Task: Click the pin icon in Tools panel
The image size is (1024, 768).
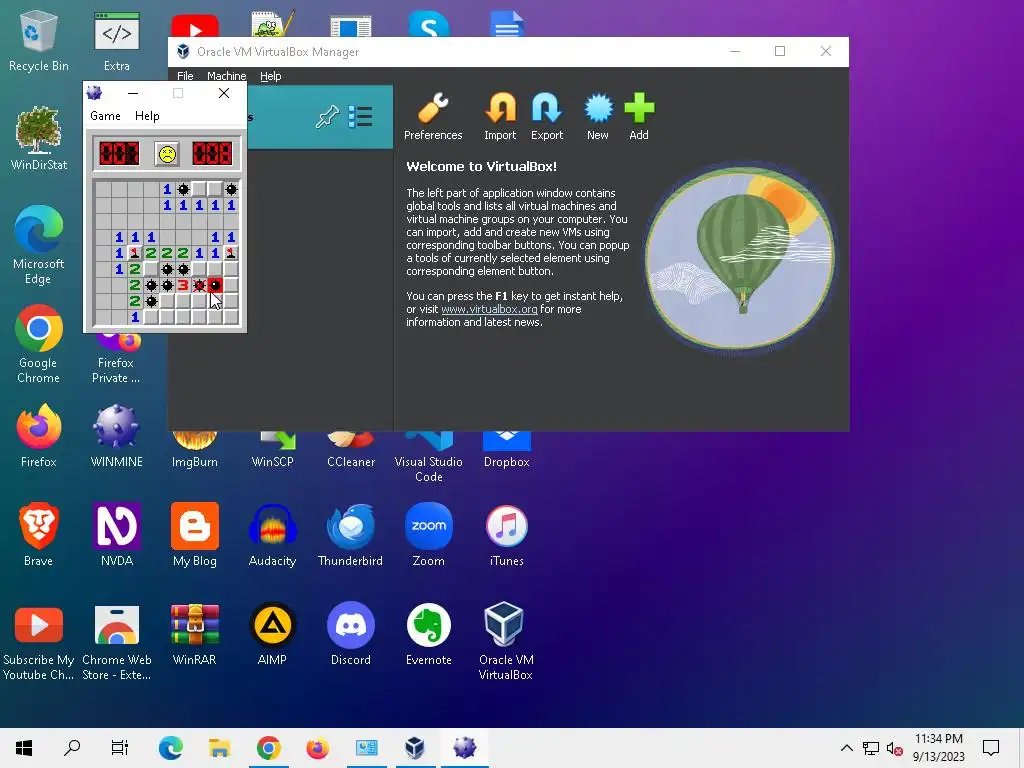Action: [327, 118]
